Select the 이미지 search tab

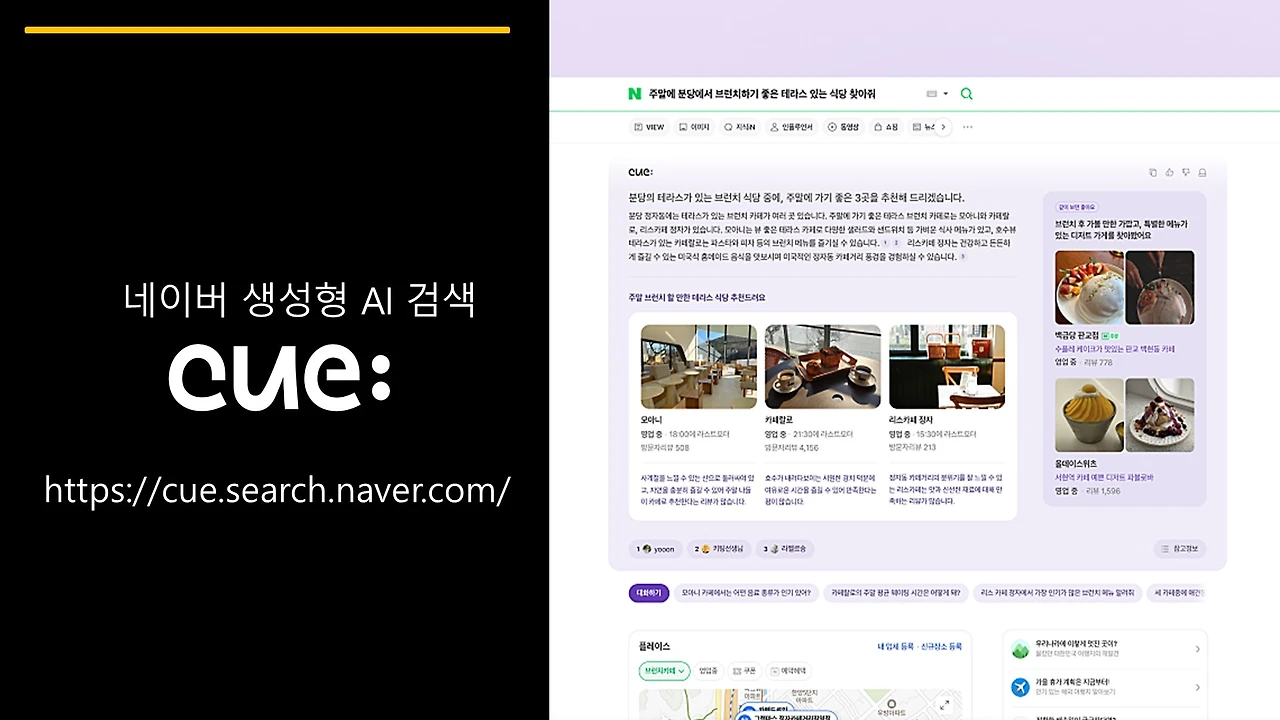[694, 127]
